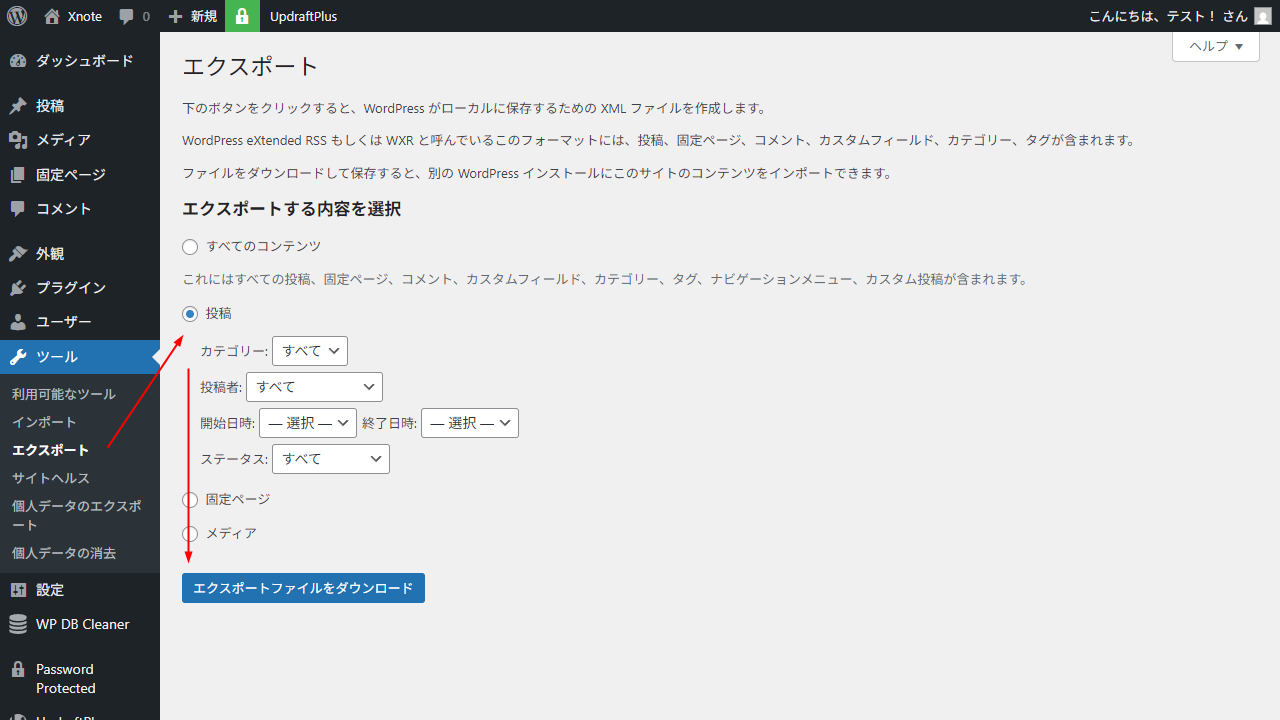Click the メディア icon in sidebar

pyautogui.click(x=18, y=140)
